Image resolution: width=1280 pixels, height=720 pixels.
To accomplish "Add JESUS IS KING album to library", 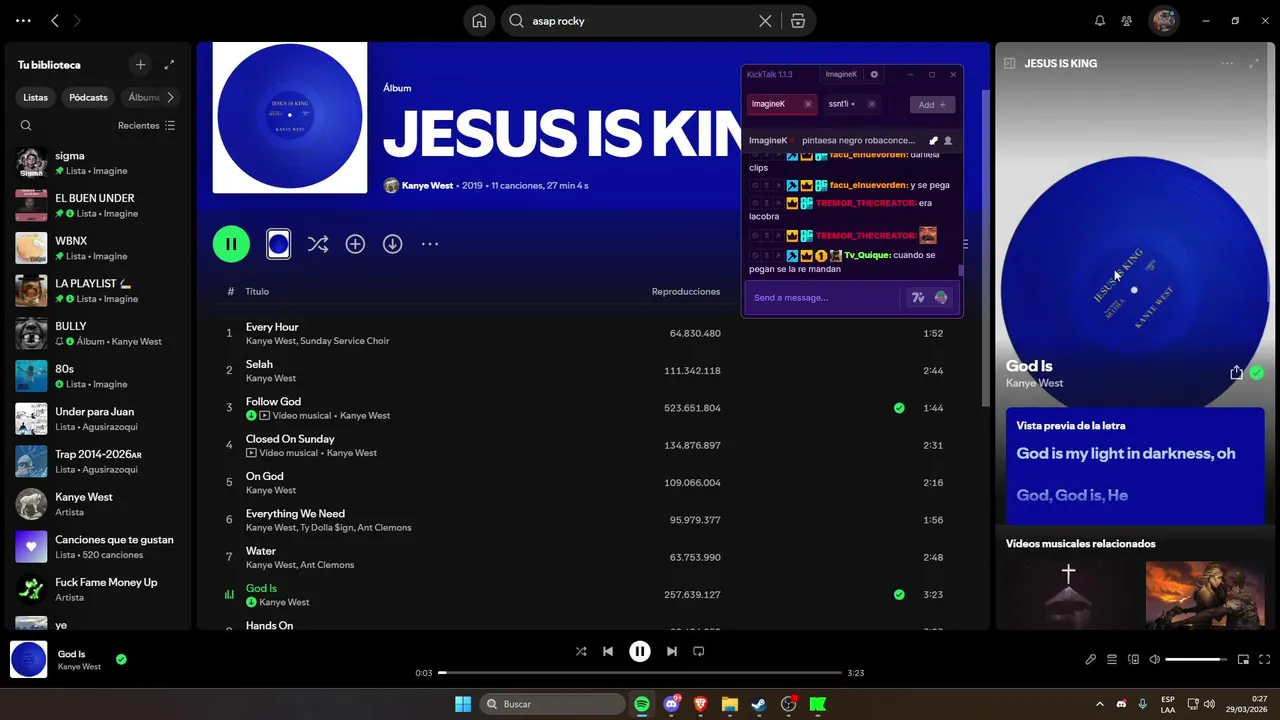I will [x=355, y=244].
